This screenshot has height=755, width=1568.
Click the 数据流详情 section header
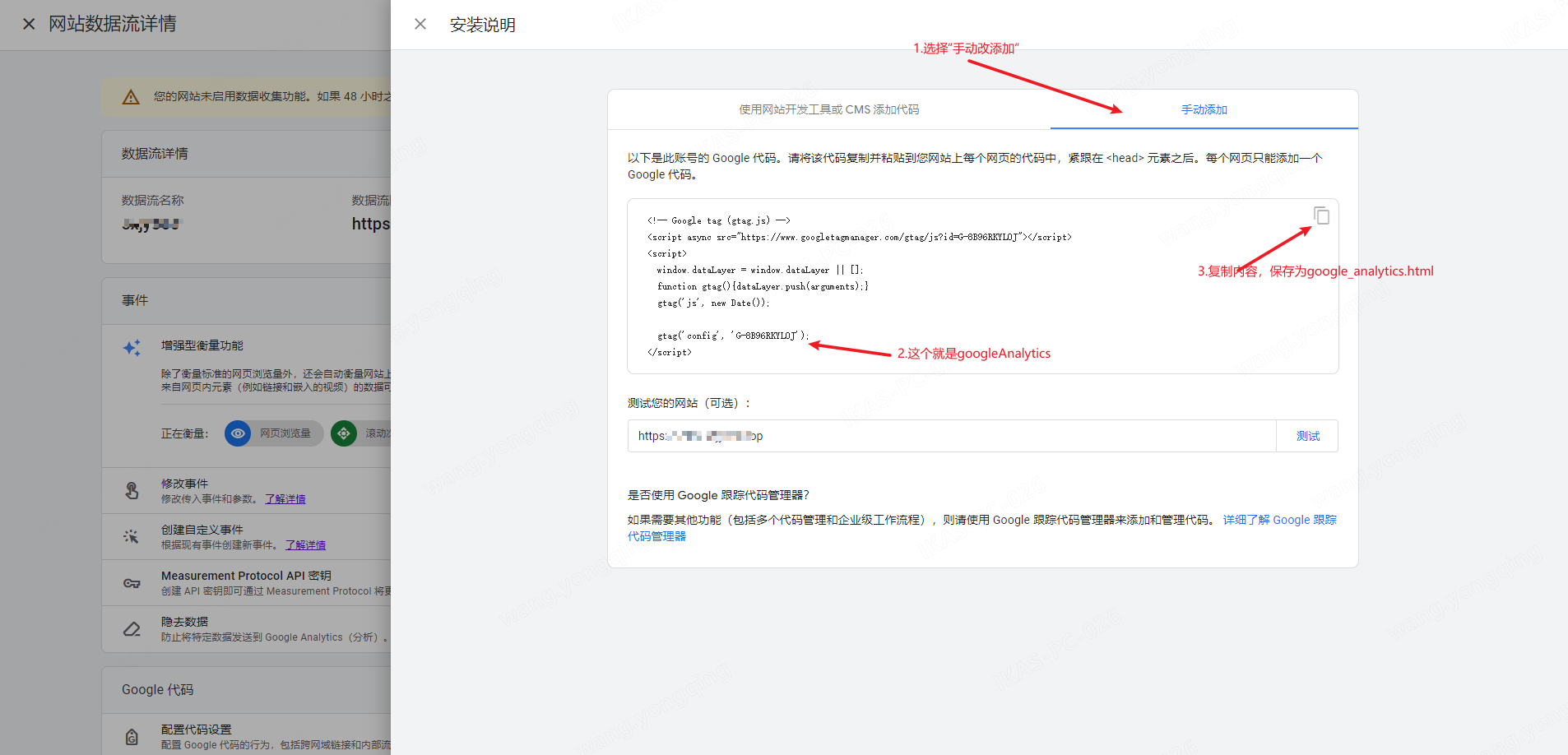155,154
